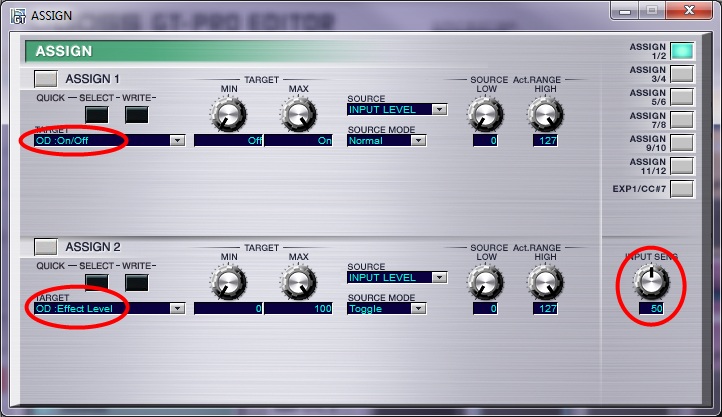Viewport: 722px width, 417px height.
Task: Open the Assign 9/10 page
Action: tap(682, 142)
